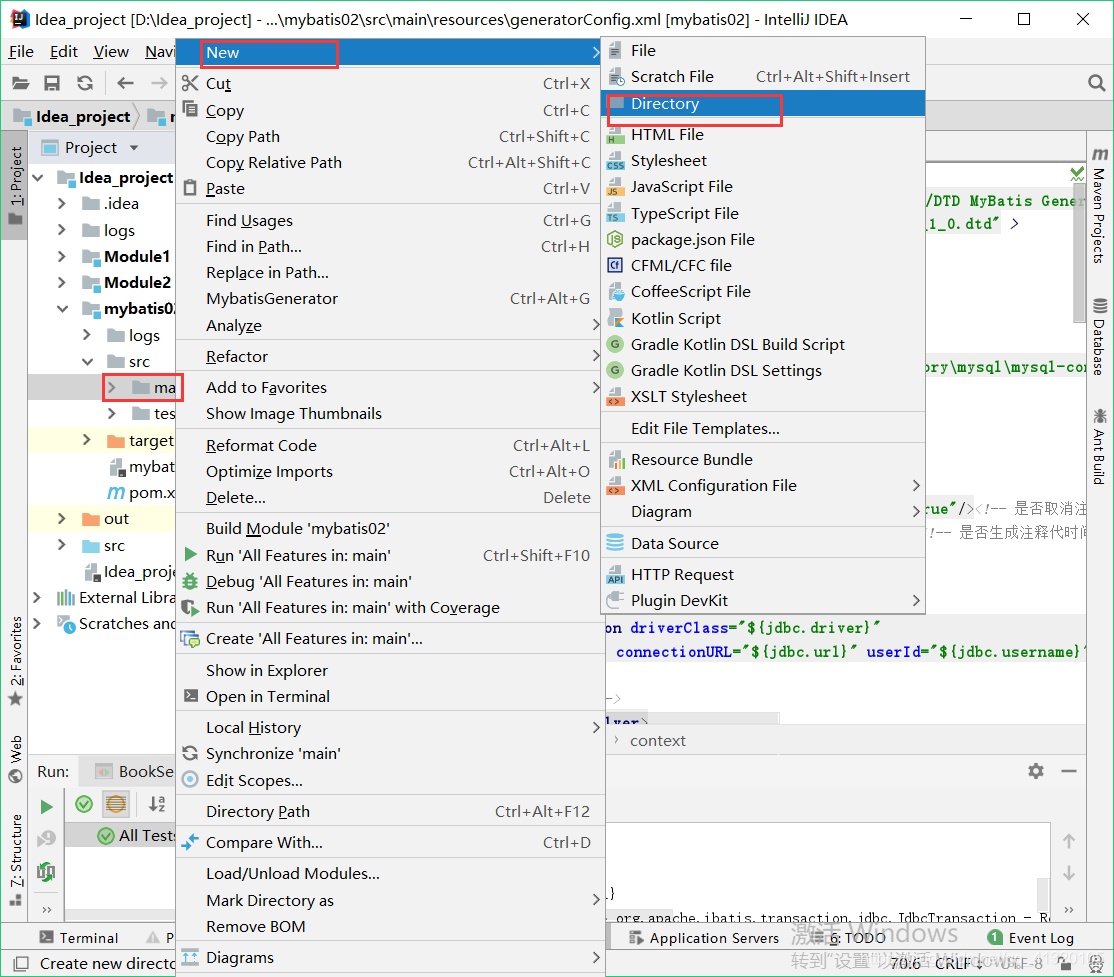This screenshot has height=977, width=1114.
Task: Select the pom.xml file in project tree
Action: click(141, 492)
